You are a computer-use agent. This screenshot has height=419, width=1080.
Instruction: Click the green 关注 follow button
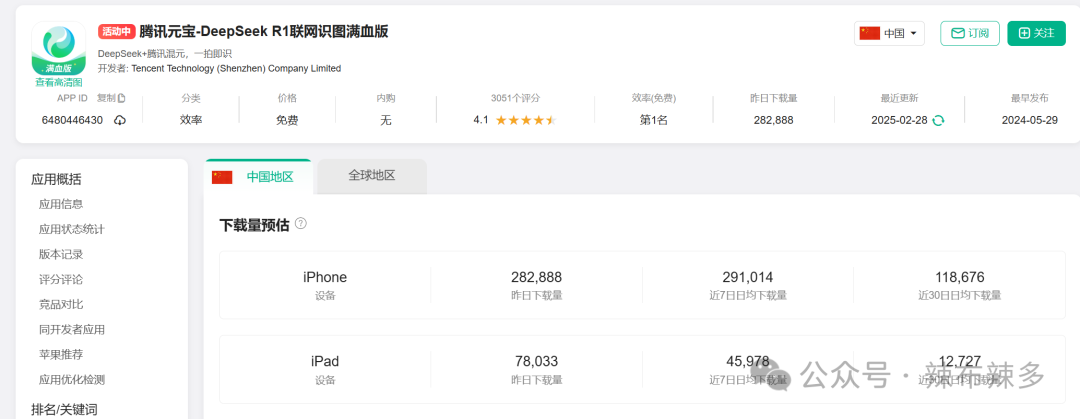point(1036,33)
